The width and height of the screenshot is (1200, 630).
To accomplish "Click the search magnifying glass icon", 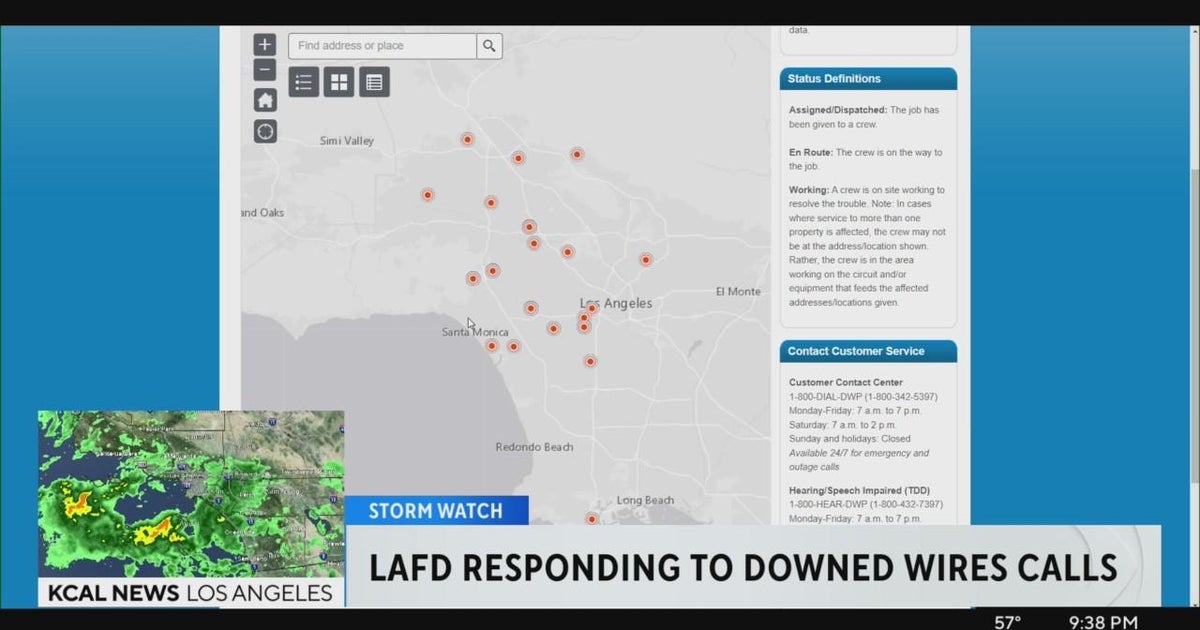I will [x=489, y=45].
